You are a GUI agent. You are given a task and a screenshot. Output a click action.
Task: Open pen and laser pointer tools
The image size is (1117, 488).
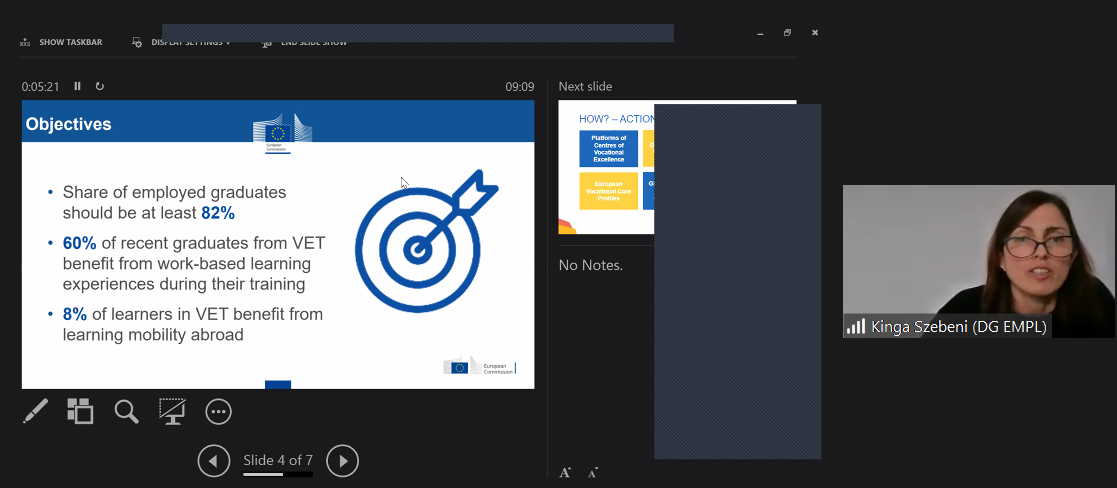[35, 411]
